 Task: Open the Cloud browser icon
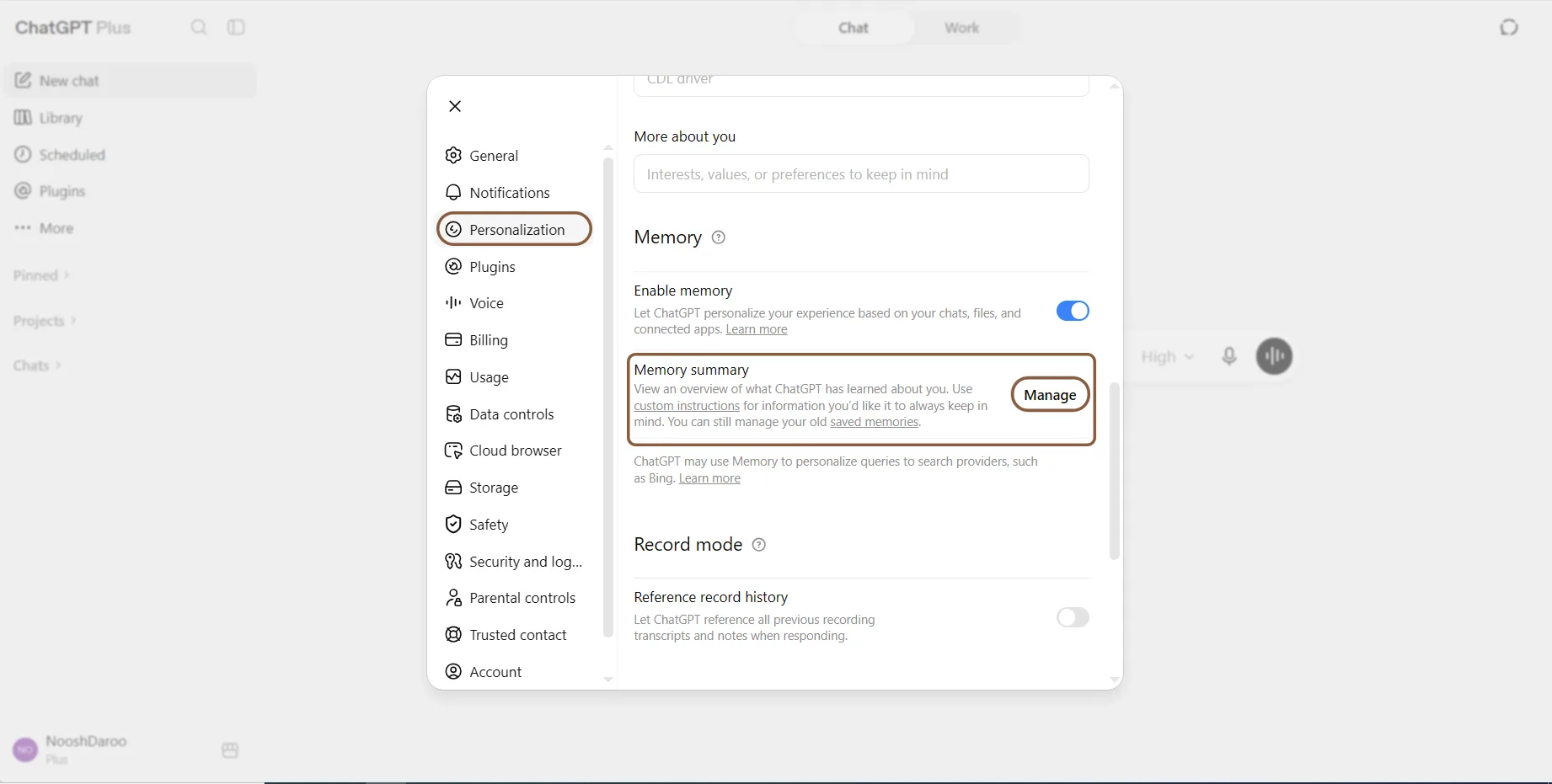pos(453,451)
